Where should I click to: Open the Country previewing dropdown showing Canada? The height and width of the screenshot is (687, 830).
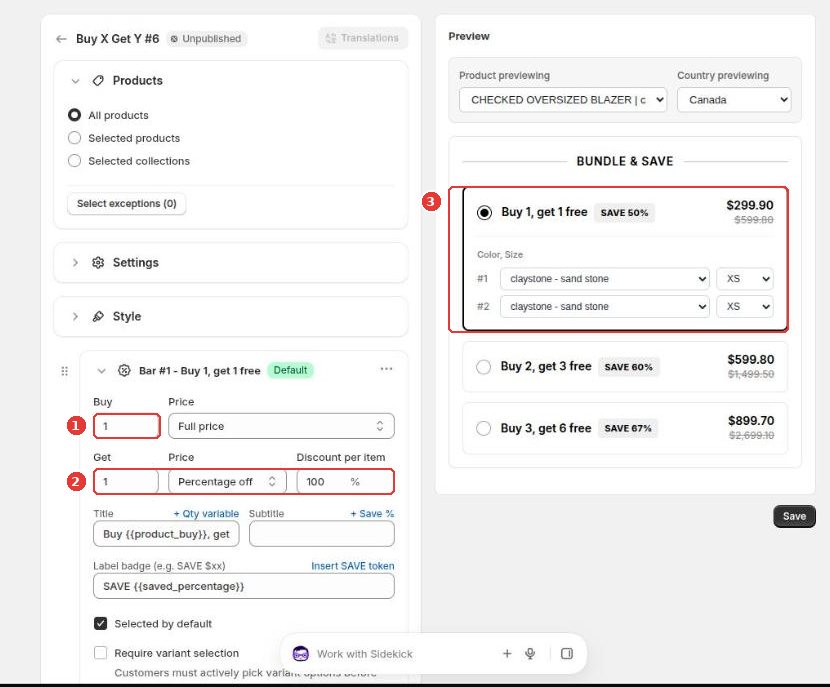click(734, 100)
